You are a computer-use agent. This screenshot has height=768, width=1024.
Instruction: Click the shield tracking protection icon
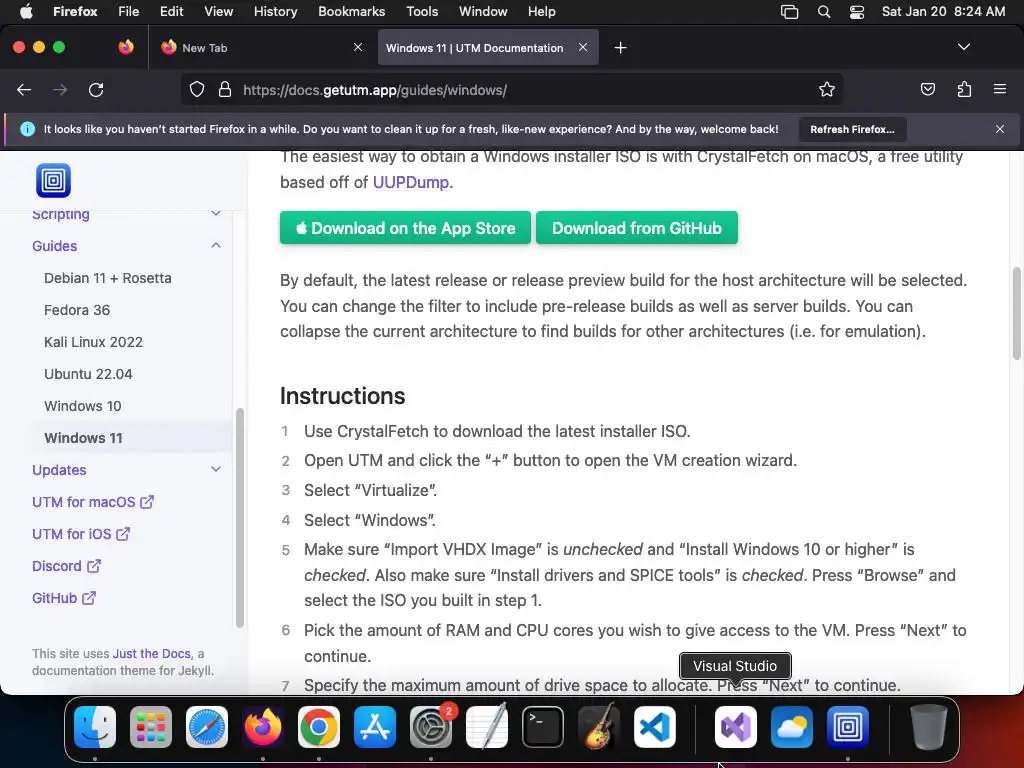coord(197,89)
